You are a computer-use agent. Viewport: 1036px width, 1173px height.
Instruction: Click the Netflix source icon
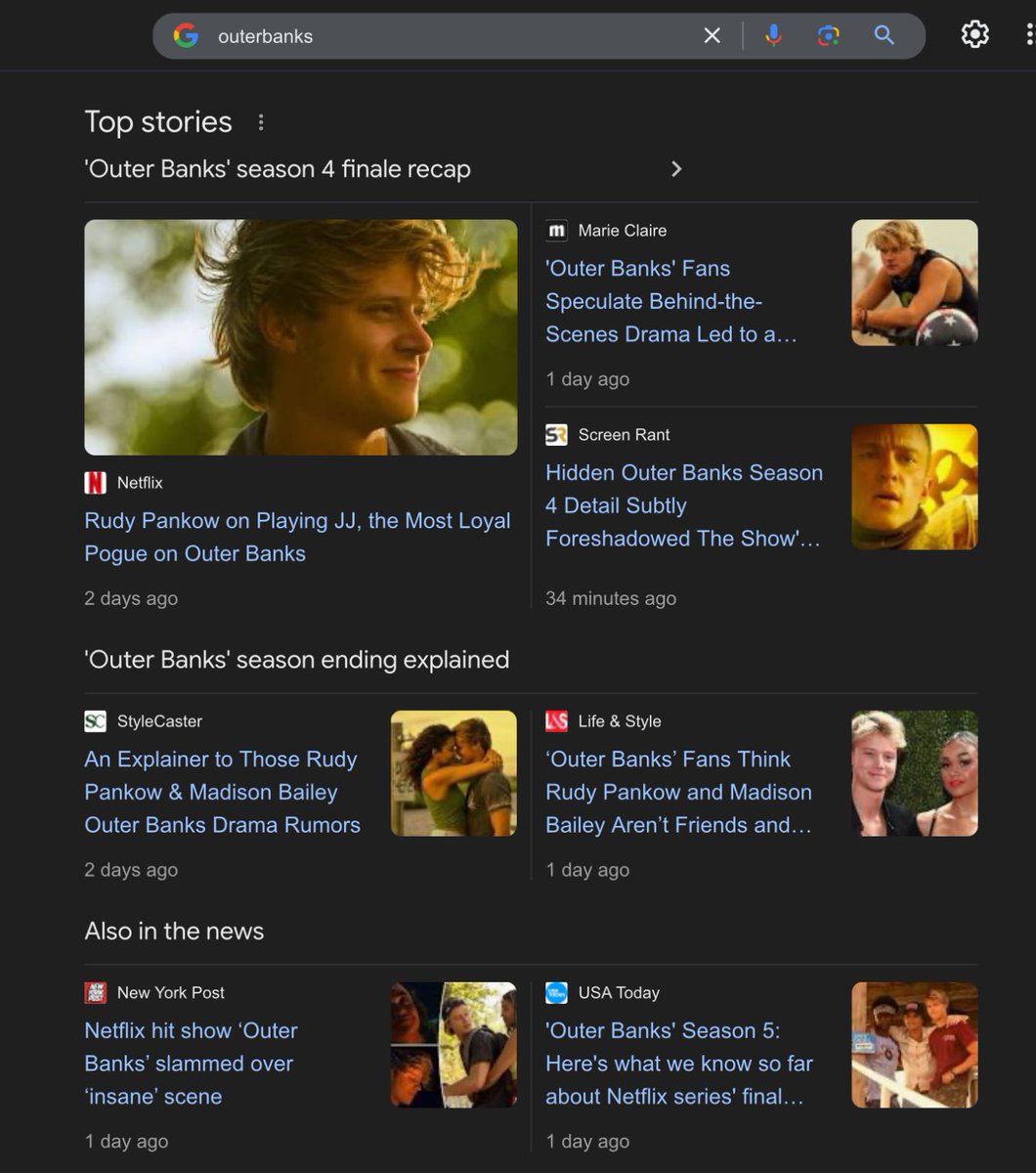point(95,483)
